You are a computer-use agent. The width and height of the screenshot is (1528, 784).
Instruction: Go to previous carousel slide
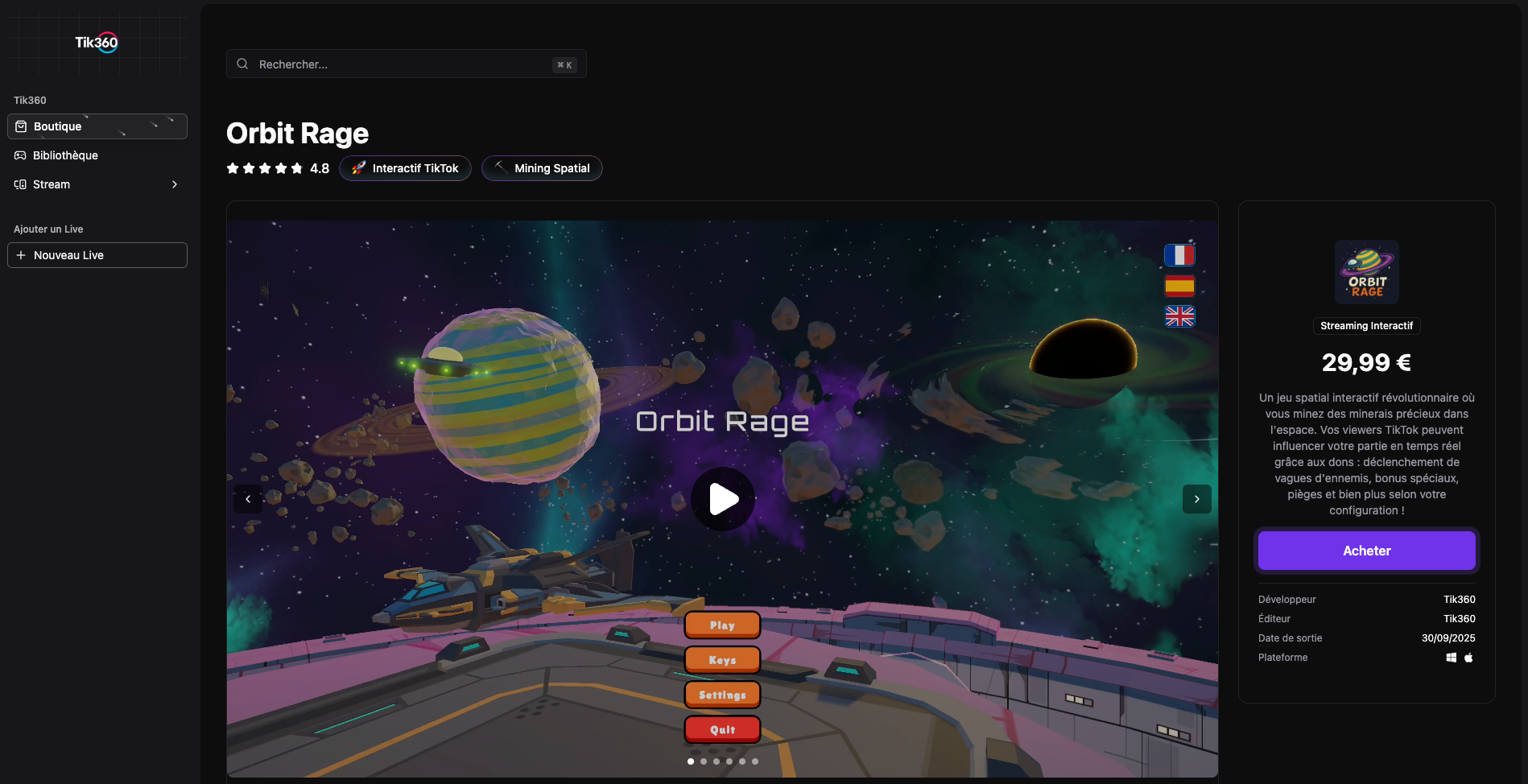tap(248, 499)
